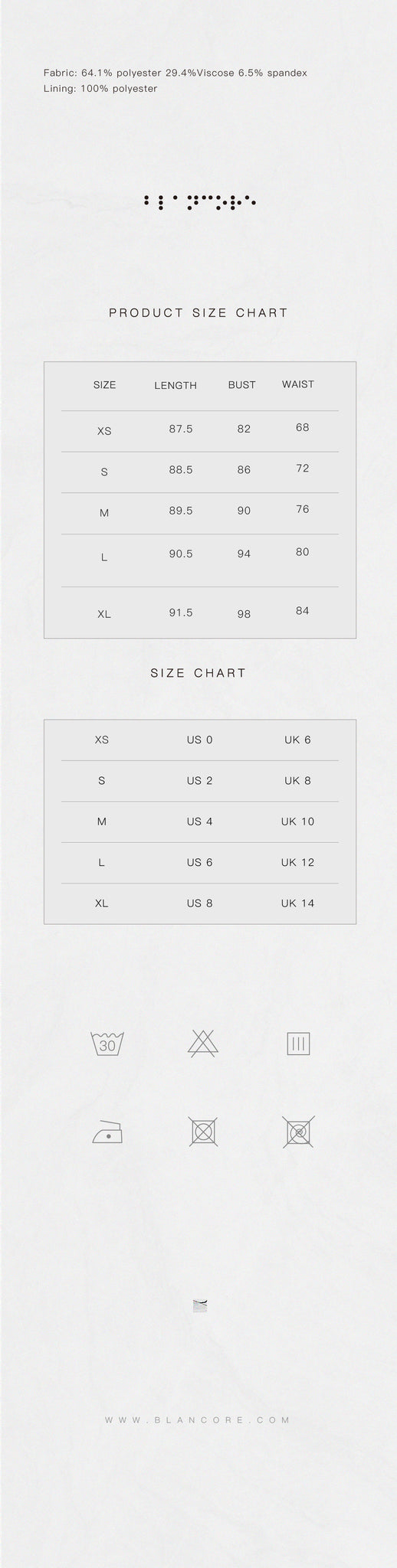Click the do not bleach triangle icon
397x1568 pixels.
pos(203,1044)
